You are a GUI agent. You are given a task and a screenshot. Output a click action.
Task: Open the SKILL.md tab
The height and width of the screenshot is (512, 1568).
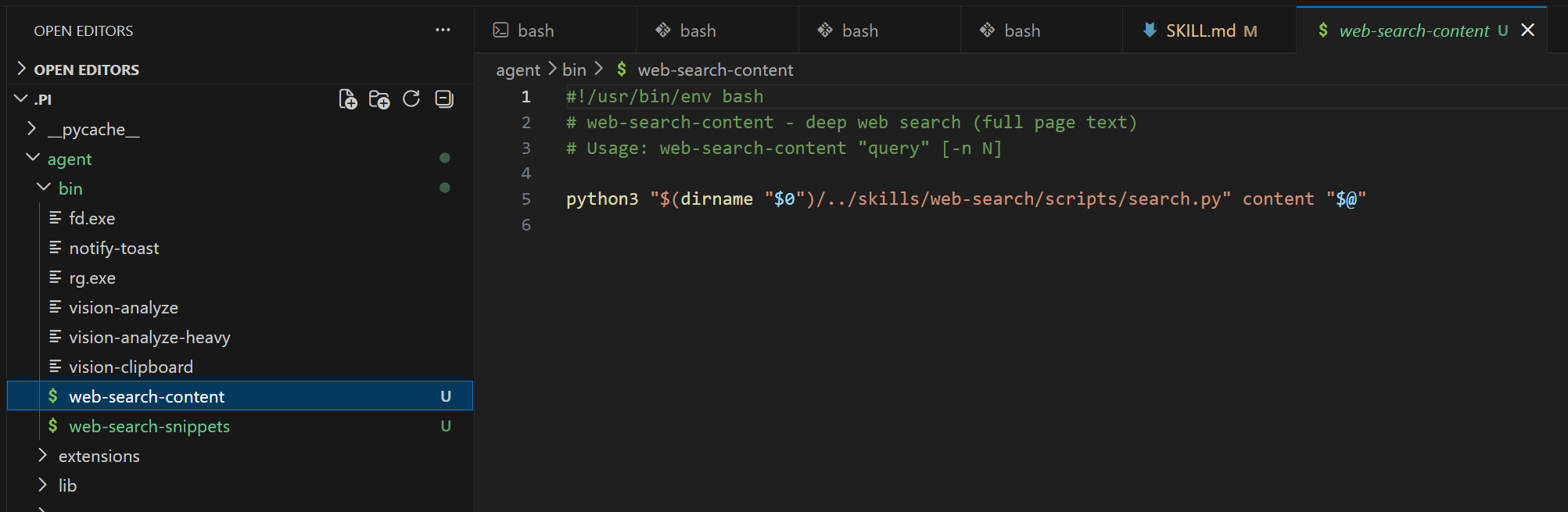coord(1209,30)
